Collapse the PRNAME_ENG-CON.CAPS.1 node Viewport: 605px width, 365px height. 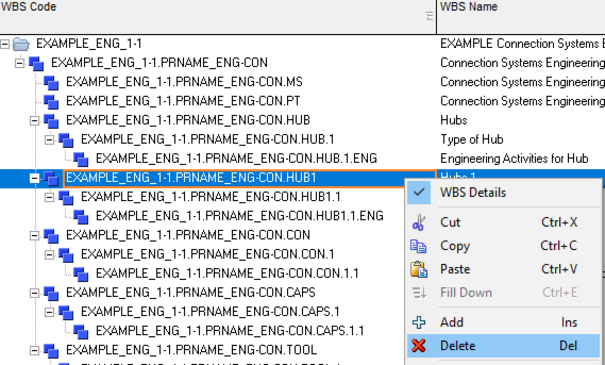tap(49, 312)
